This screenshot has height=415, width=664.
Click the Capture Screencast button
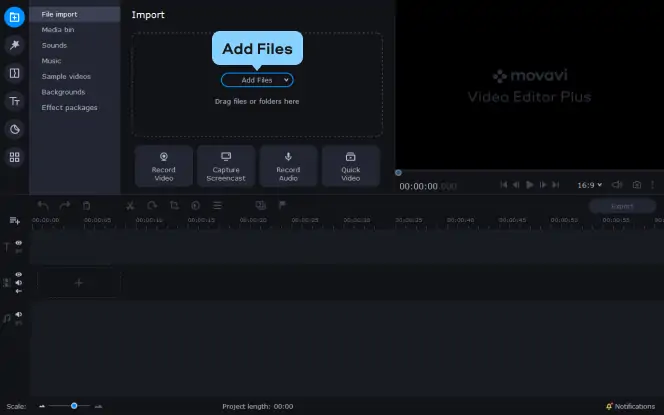[226, 166]
